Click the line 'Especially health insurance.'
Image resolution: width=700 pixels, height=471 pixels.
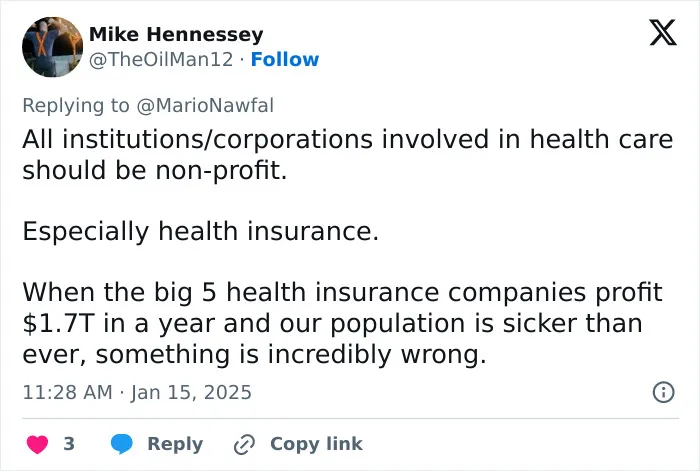[200, 232]
